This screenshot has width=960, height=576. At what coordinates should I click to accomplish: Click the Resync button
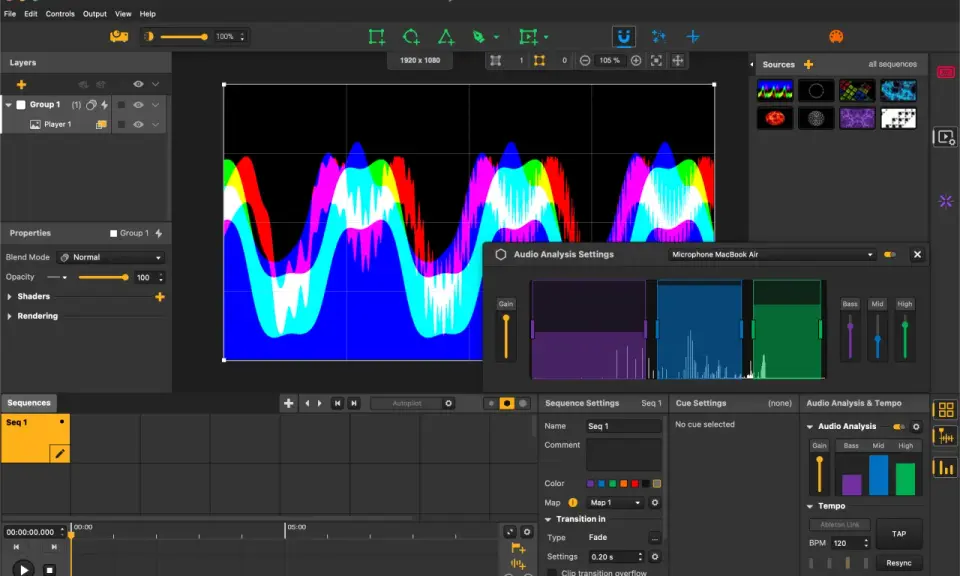click(x=899, y=563)
